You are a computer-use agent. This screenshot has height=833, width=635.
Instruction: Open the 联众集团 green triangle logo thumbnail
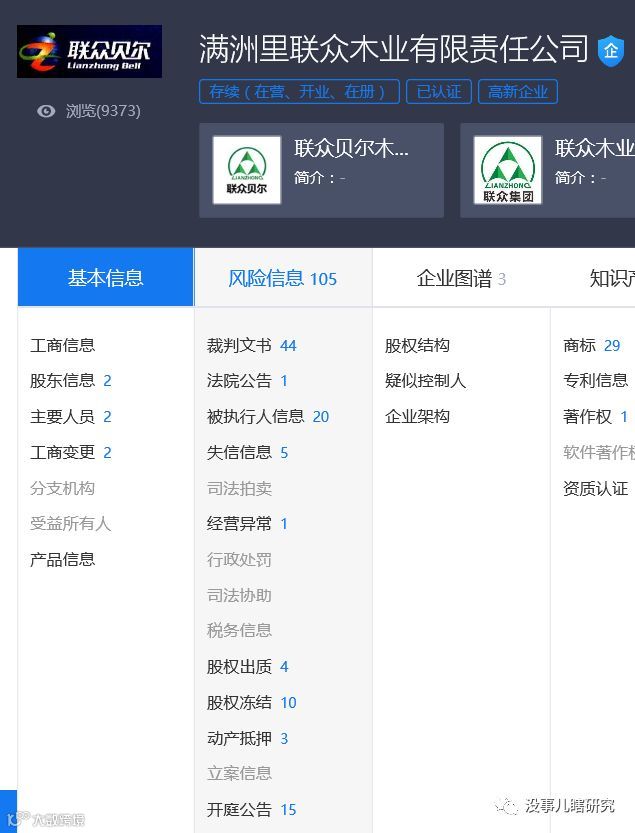(x=507, y=170)
